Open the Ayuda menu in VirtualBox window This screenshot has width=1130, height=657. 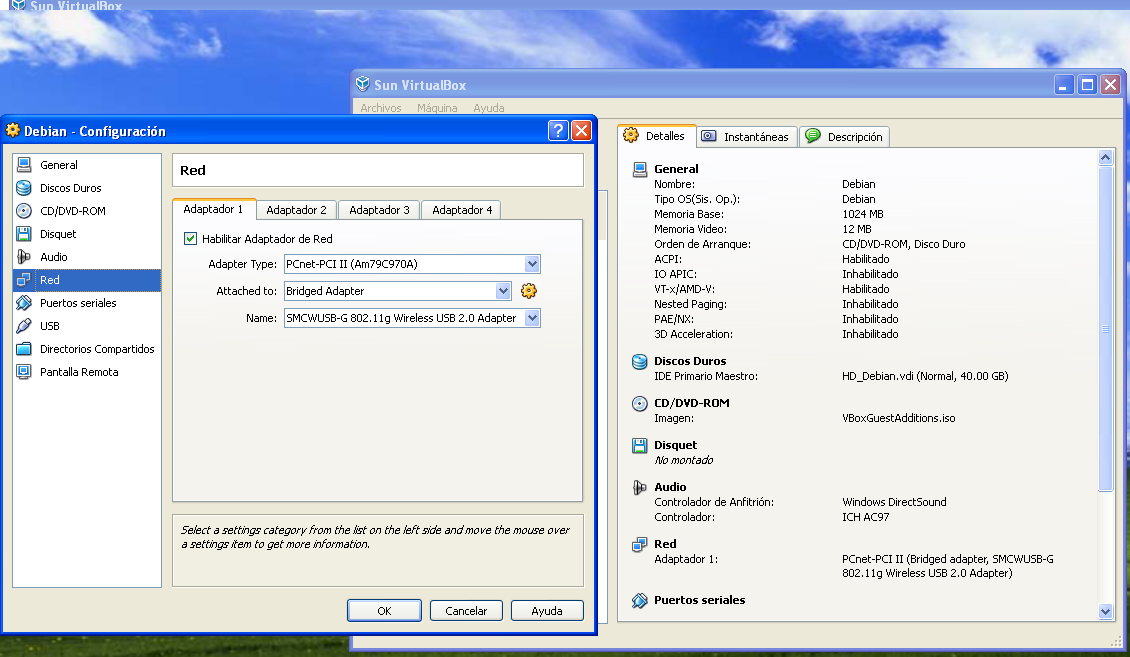(x=489, y=108)
